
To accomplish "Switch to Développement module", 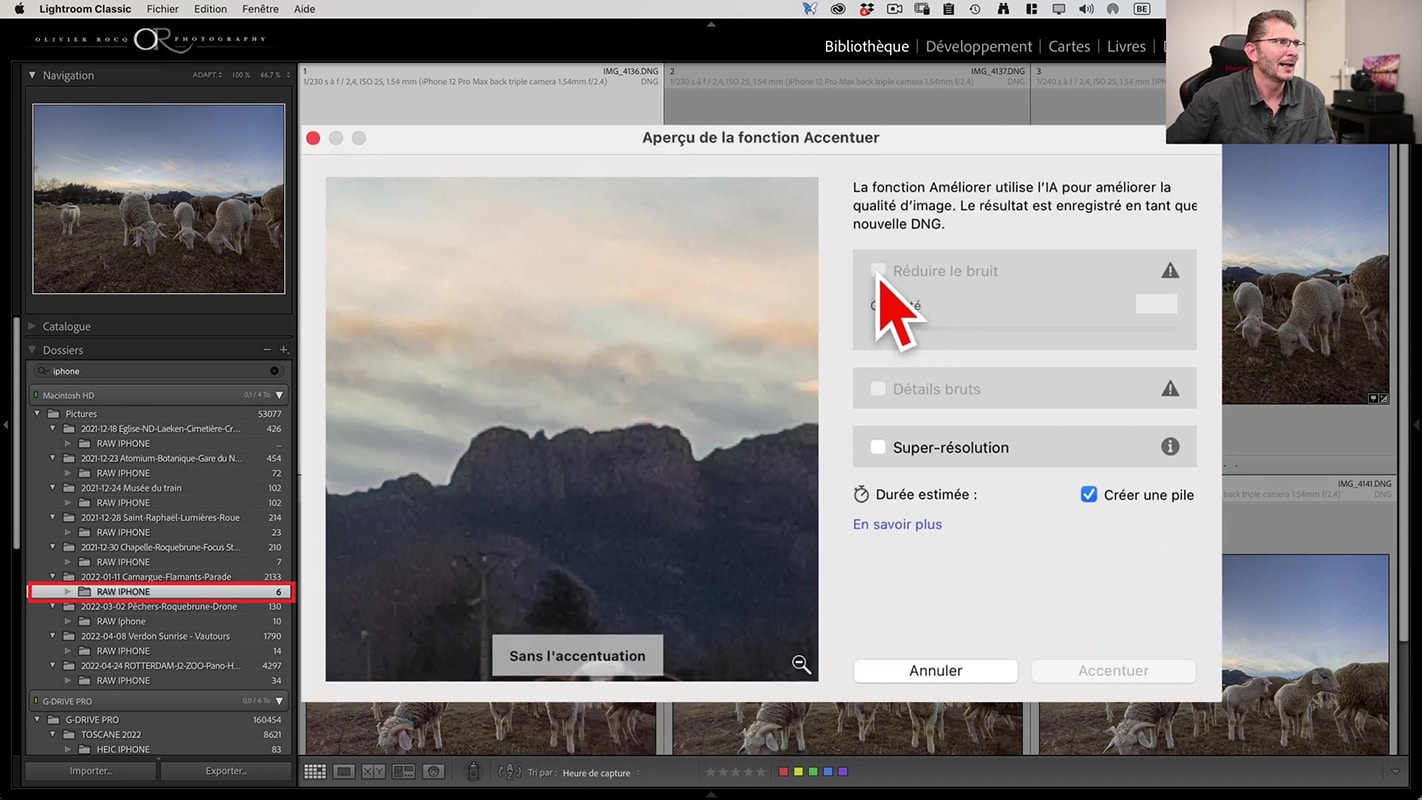I will click(979, 46).
